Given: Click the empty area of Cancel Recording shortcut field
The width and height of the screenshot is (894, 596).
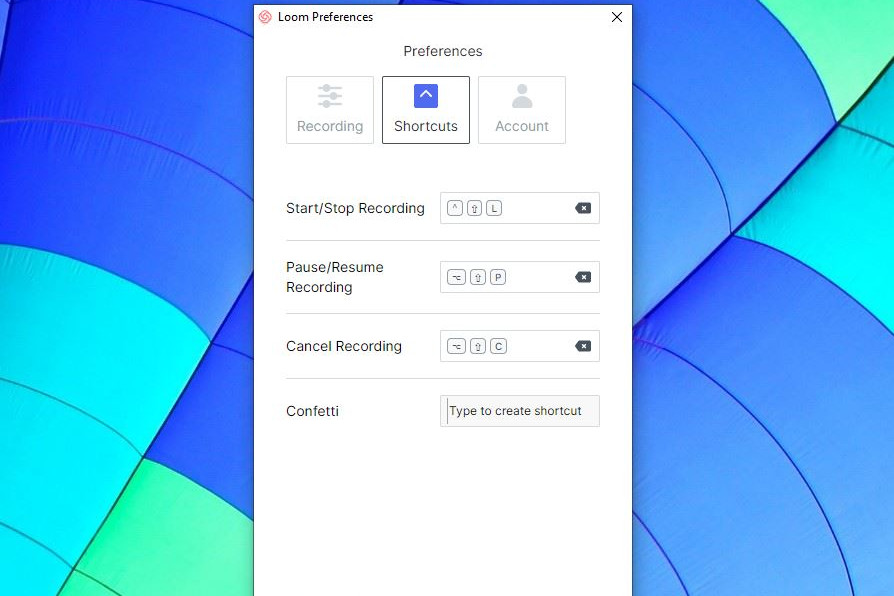Looking at the screenshot, I should [540, 346].
